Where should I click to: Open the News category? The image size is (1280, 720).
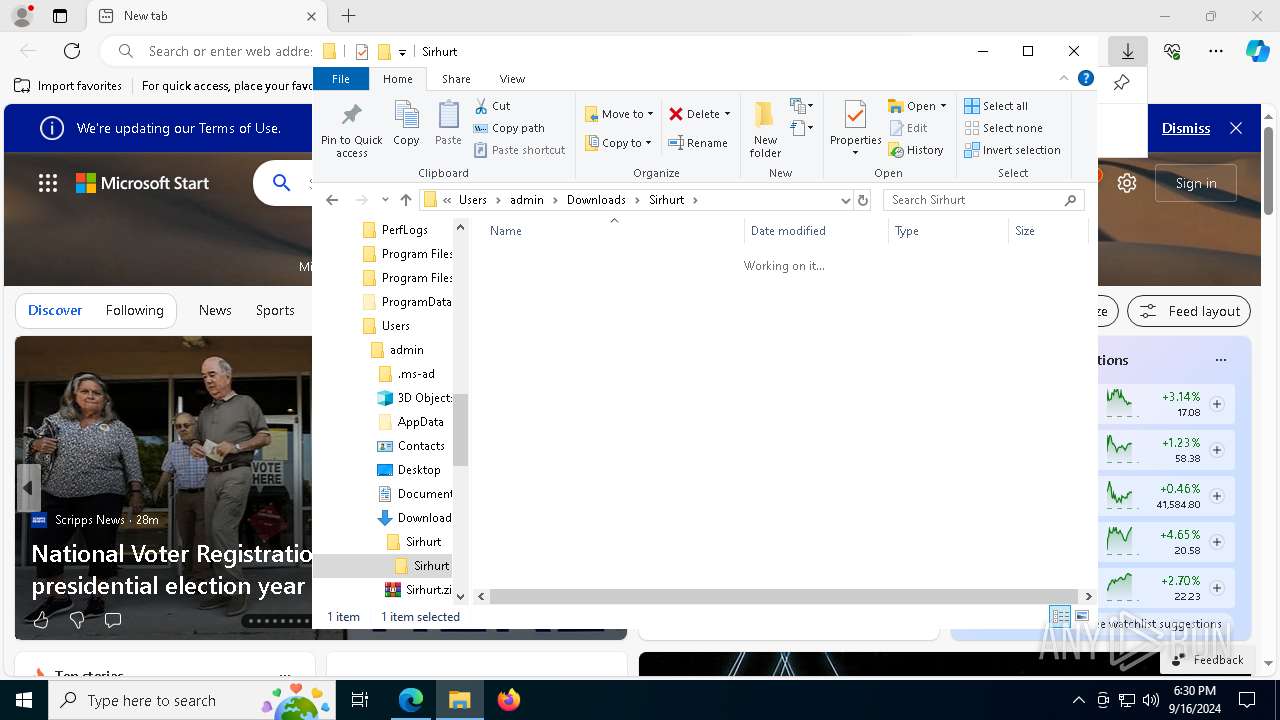pyautogui.click(x=215, y=311)
